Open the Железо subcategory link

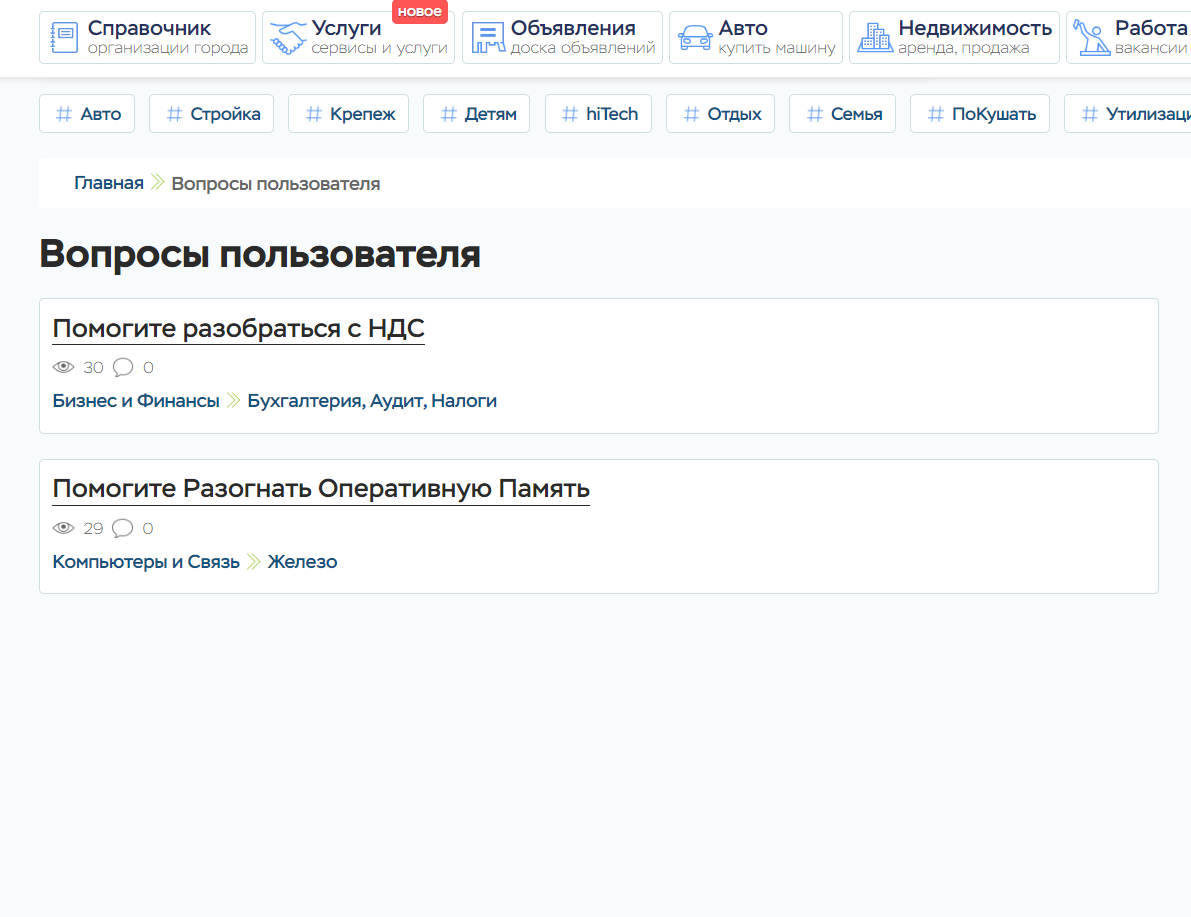pyautogui.click(x=302, y=562)
